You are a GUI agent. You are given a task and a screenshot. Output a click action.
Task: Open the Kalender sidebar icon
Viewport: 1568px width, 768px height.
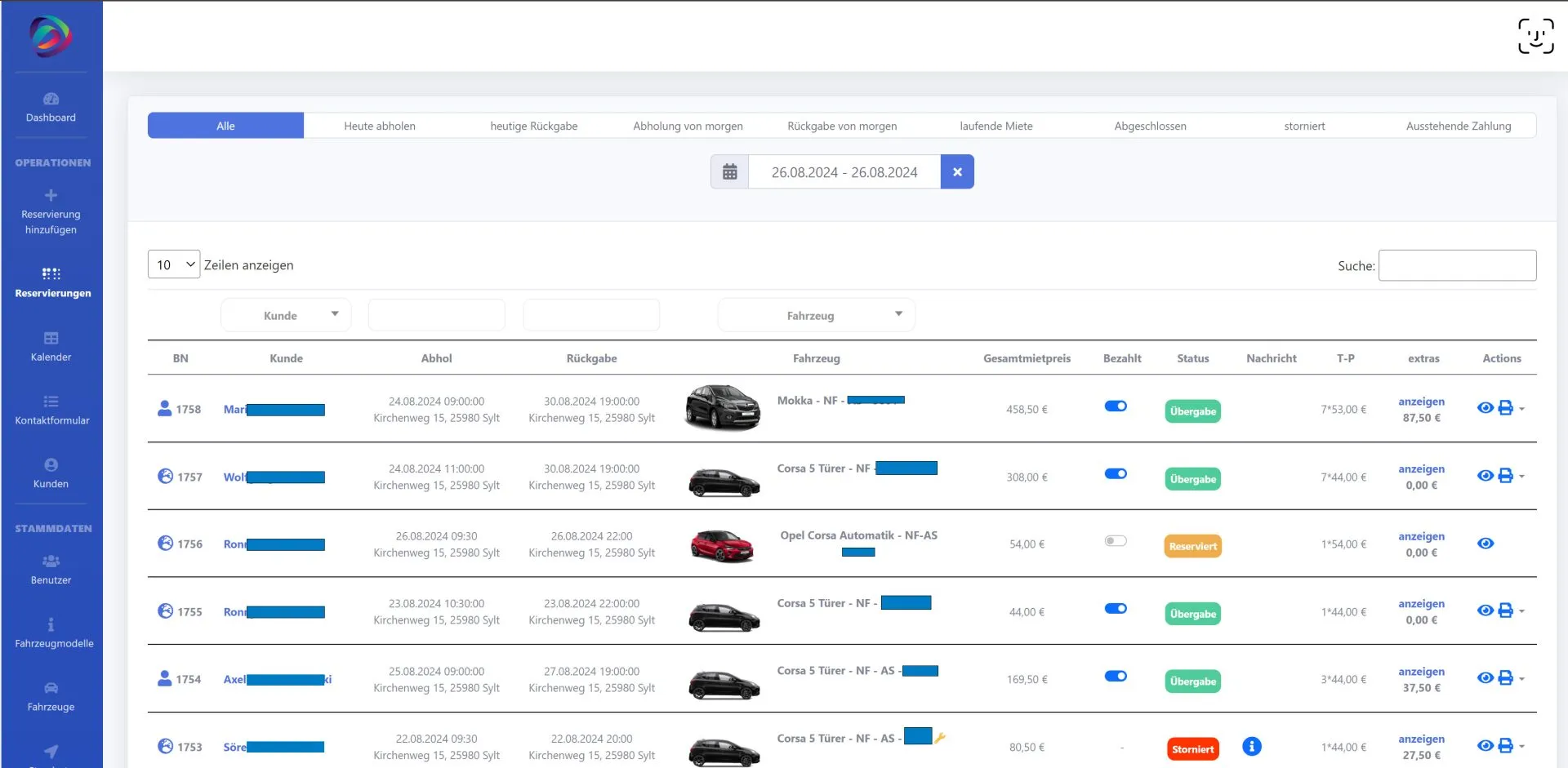(51, 338)
